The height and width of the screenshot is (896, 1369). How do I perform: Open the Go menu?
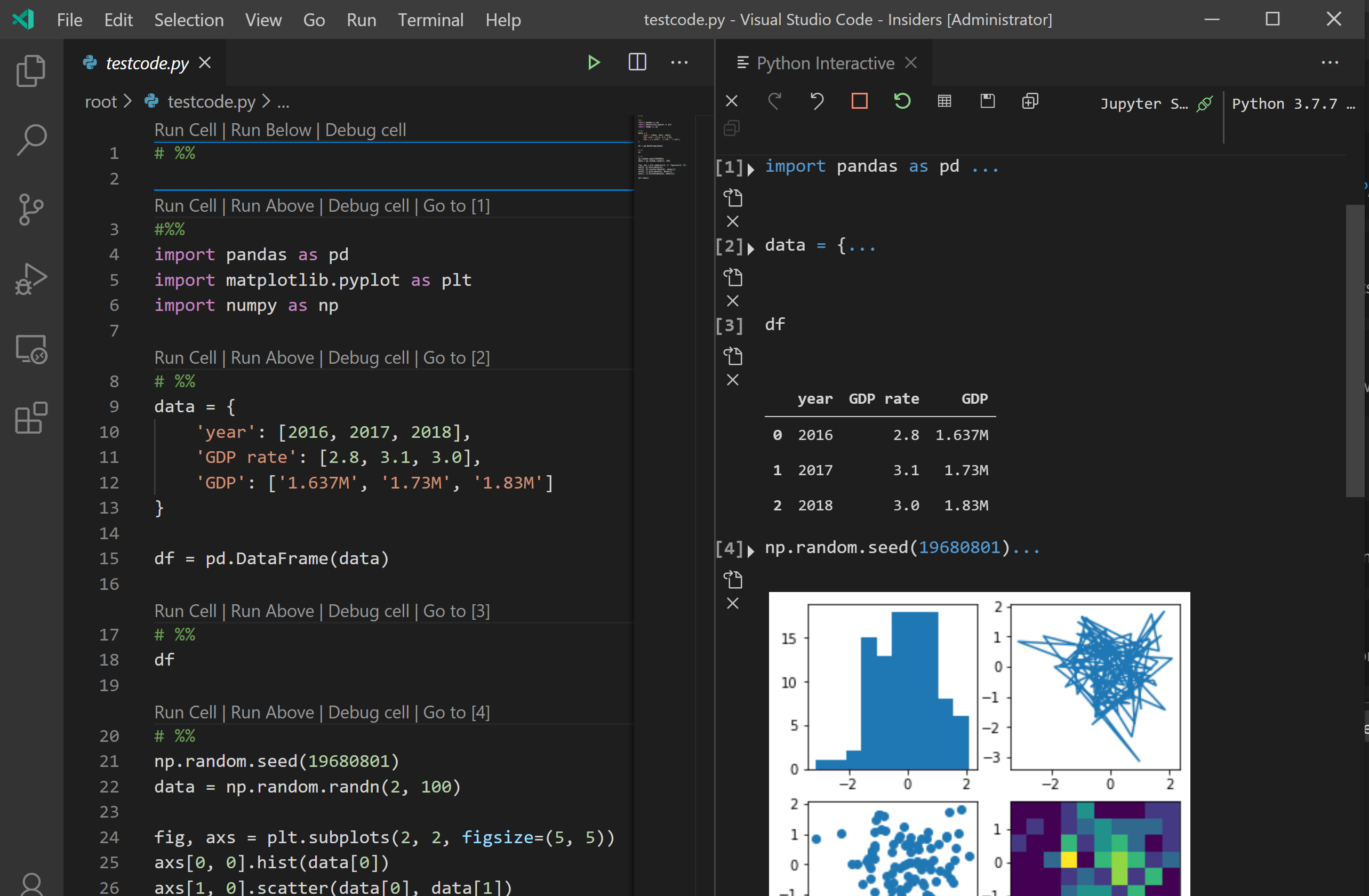(314, 20)
